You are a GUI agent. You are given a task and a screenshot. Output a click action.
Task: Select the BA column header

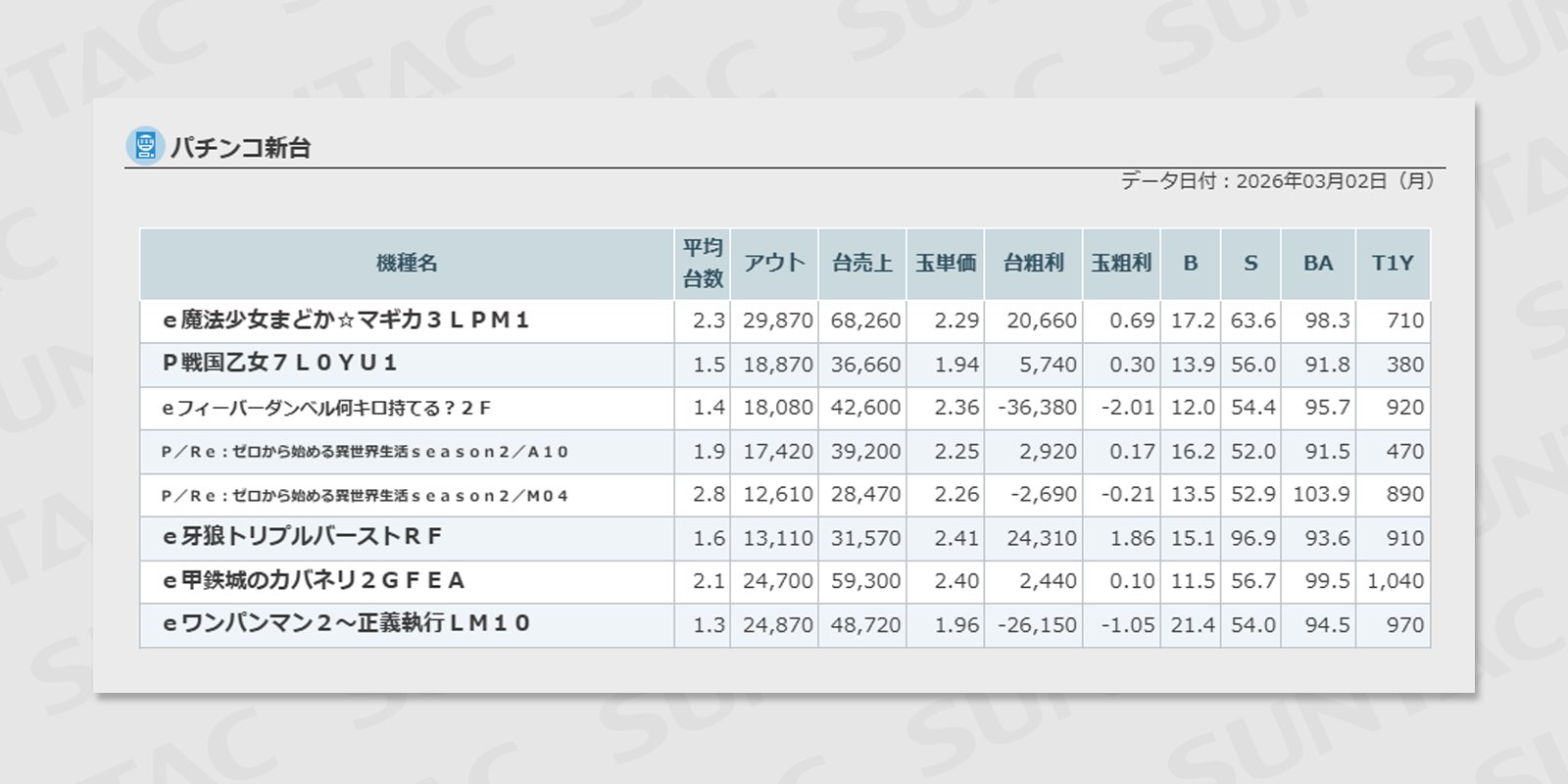1317,264
